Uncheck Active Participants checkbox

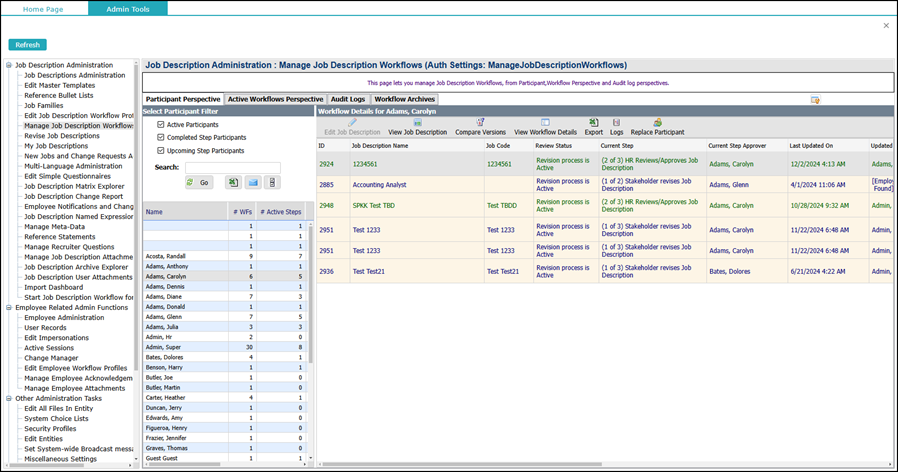tap(161, 124)
